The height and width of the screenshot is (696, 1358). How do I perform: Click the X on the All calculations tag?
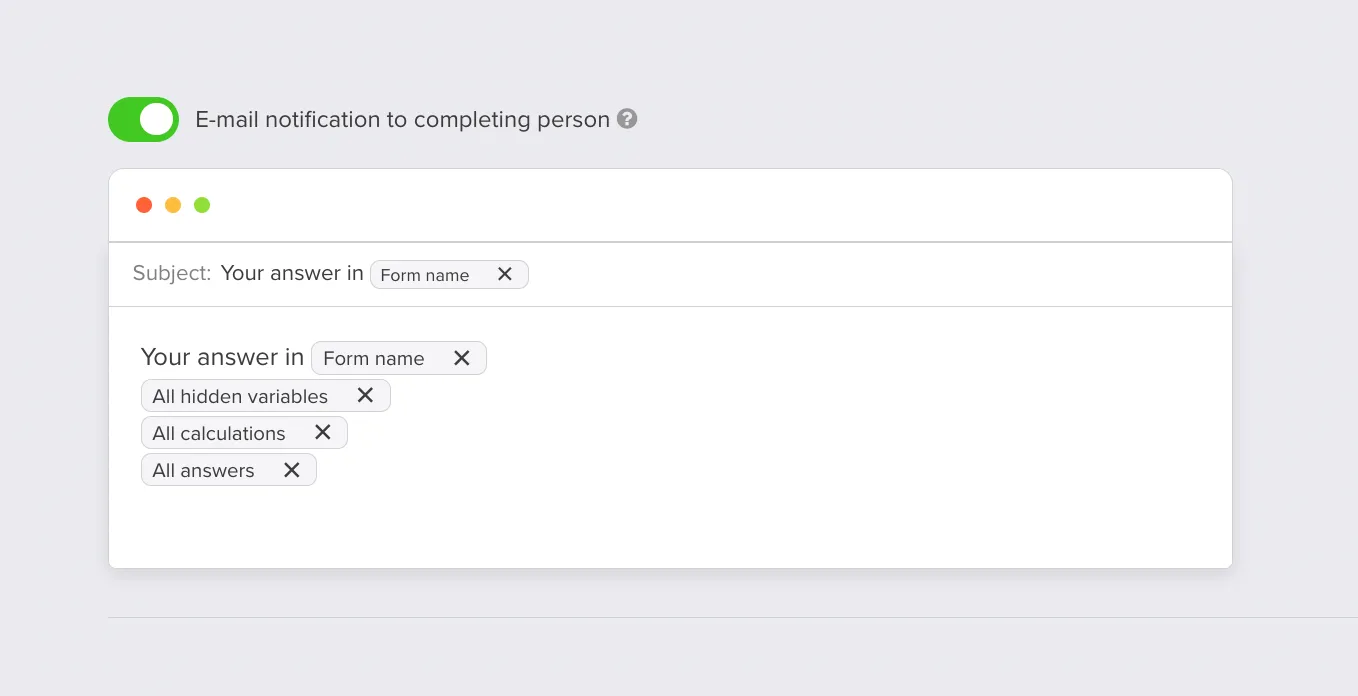(x=323, y=432)
